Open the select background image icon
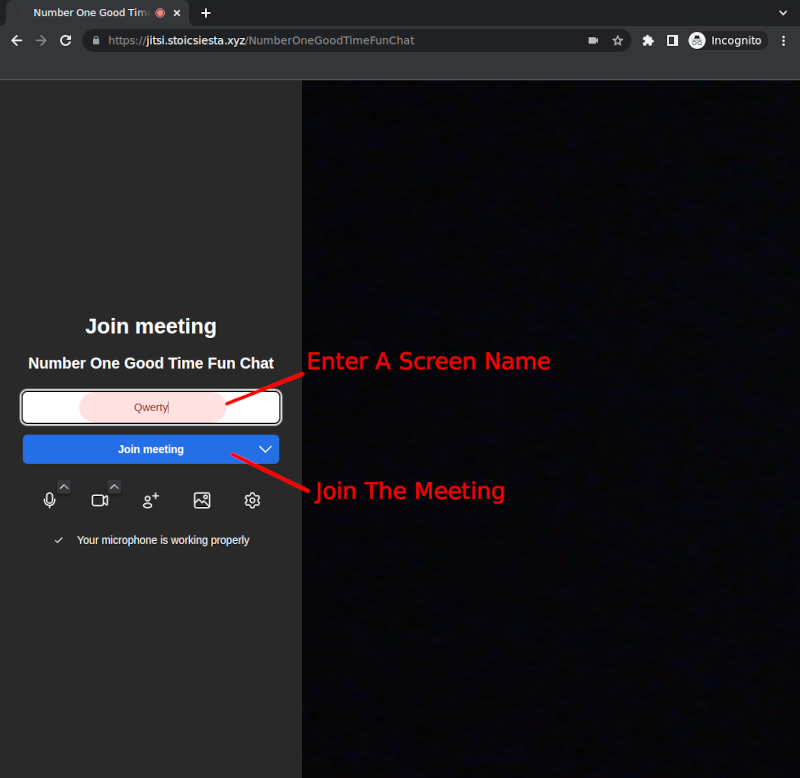800x778 pixels. click(202, 500)
